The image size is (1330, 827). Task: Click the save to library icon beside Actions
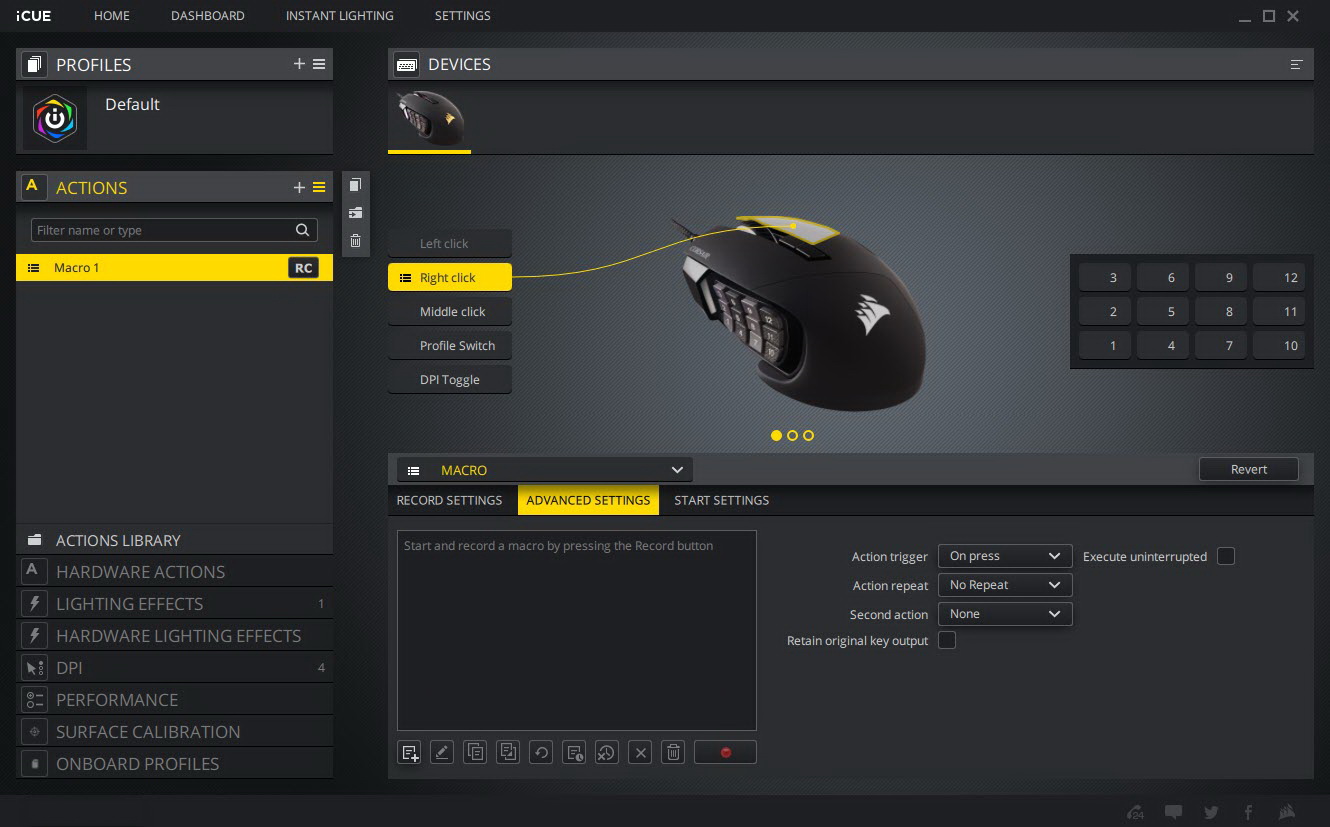point(355,212)
